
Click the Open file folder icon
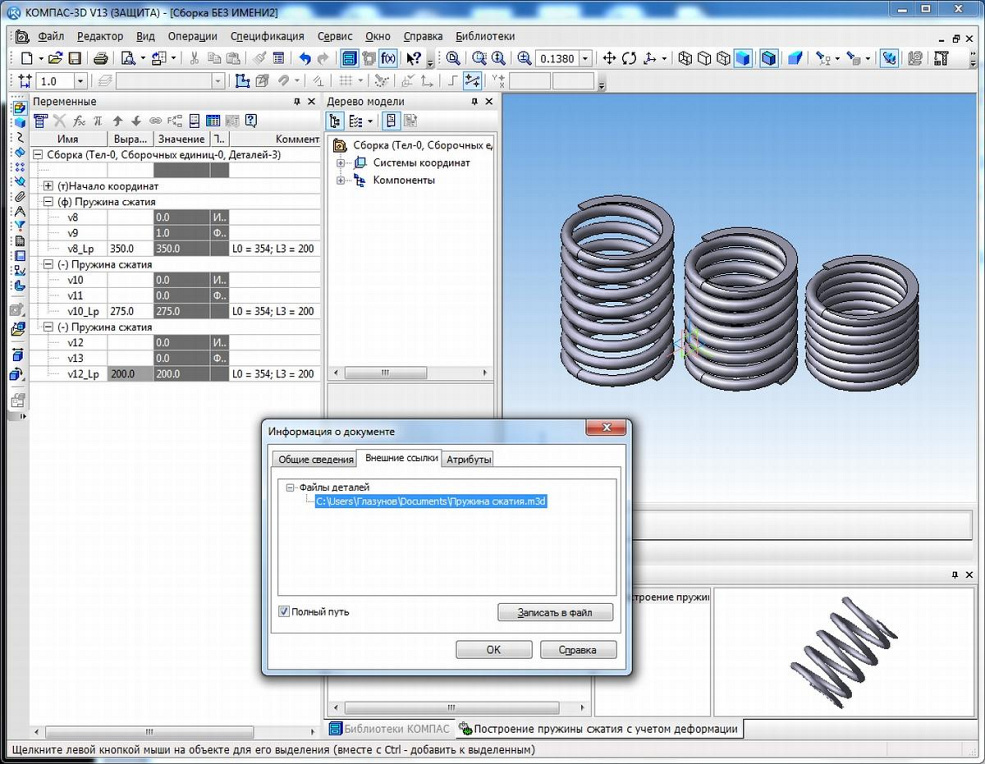pos(55,59)
